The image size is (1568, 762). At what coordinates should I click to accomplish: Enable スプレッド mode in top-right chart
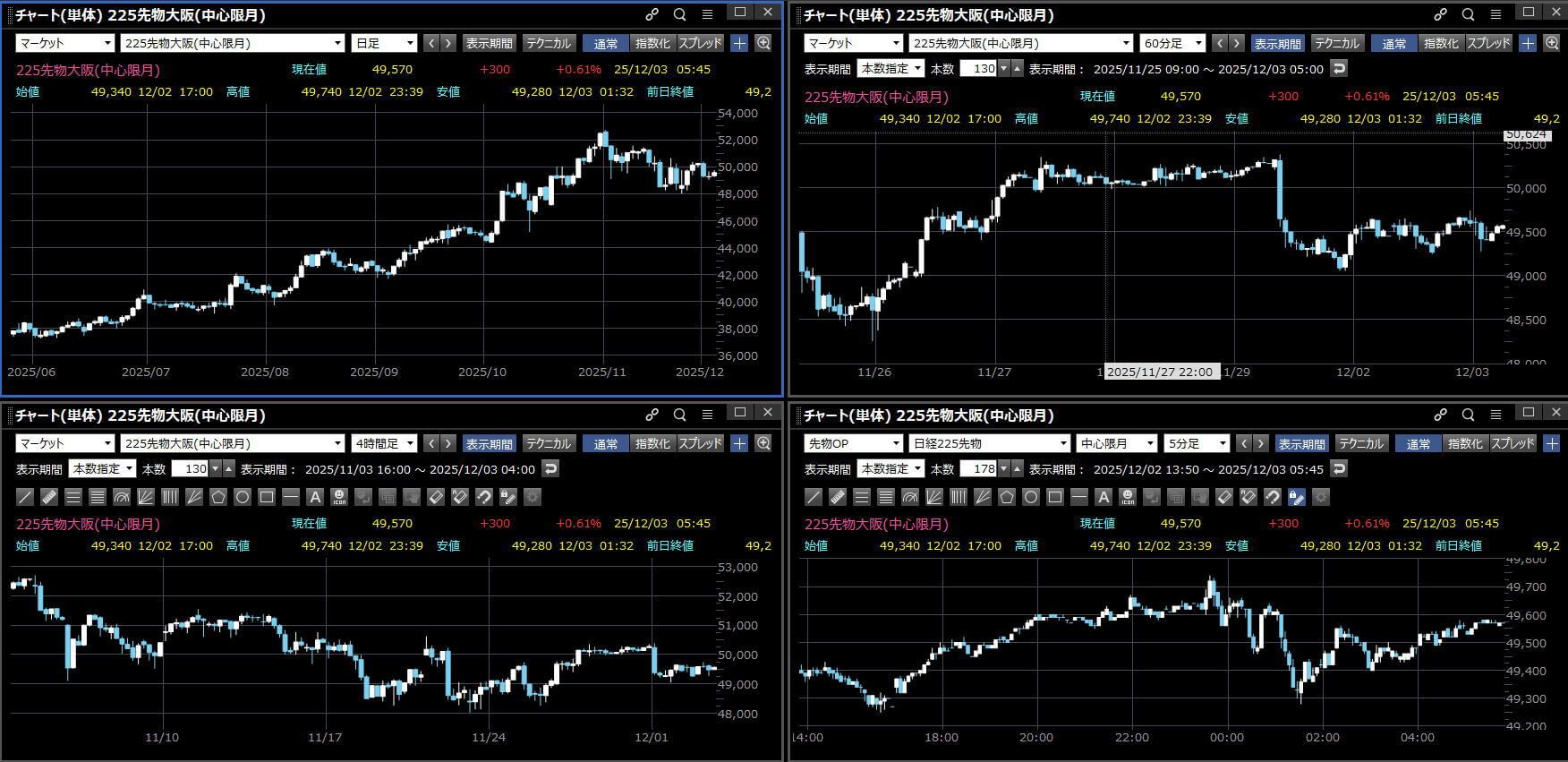pos(1488,43)
